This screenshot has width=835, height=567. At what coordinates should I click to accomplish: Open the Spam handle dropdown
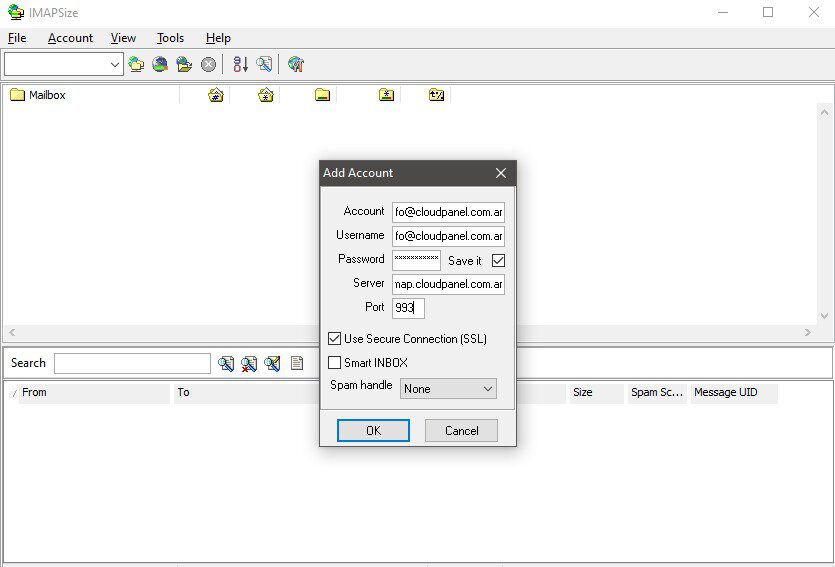coord(448,389)
